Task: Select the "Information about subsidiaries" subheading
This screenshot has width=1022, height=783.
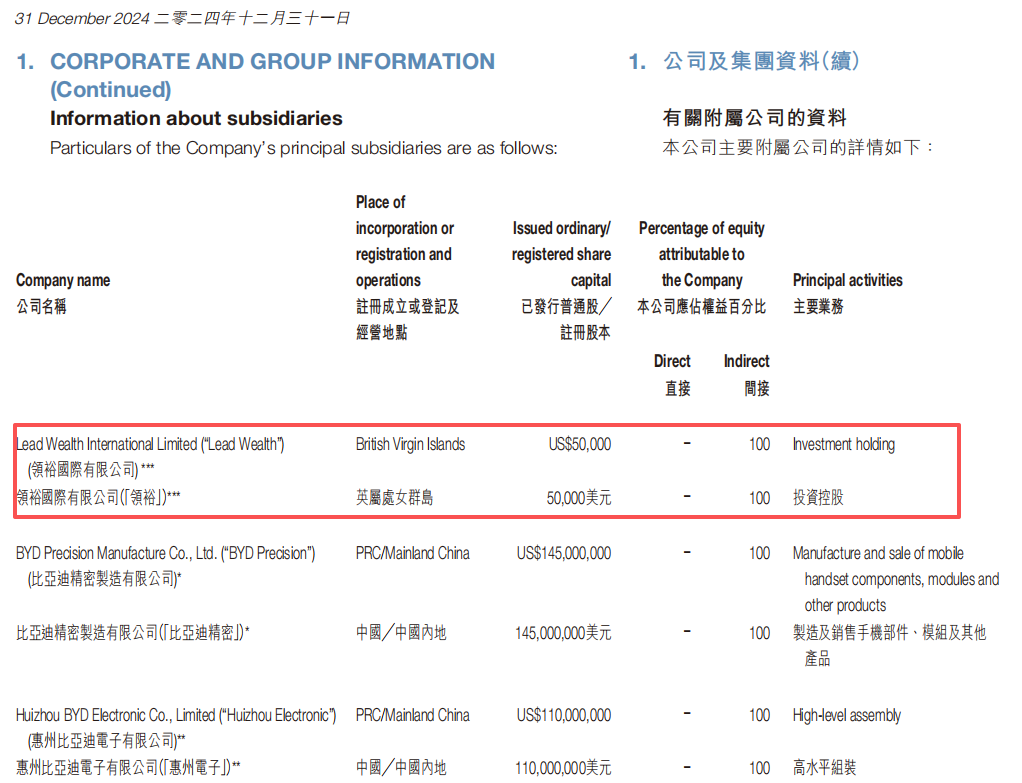Action: pos(196,118)
